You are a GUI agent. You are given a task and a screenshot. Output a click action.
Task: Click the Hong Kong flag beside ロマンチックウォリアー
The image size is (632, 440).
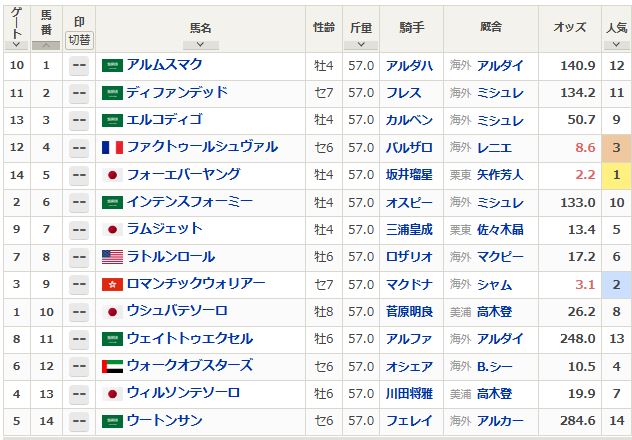tap(112, 284)
